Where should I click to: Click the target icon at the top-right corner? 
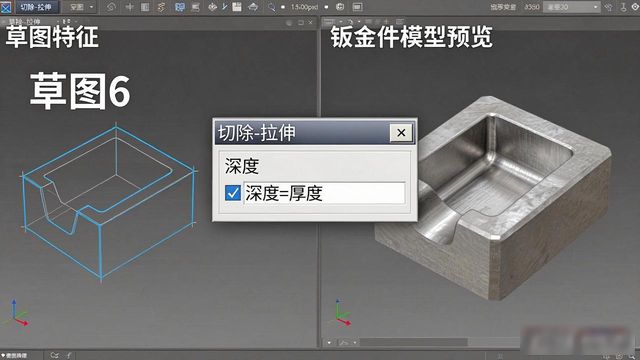[636, 7]
